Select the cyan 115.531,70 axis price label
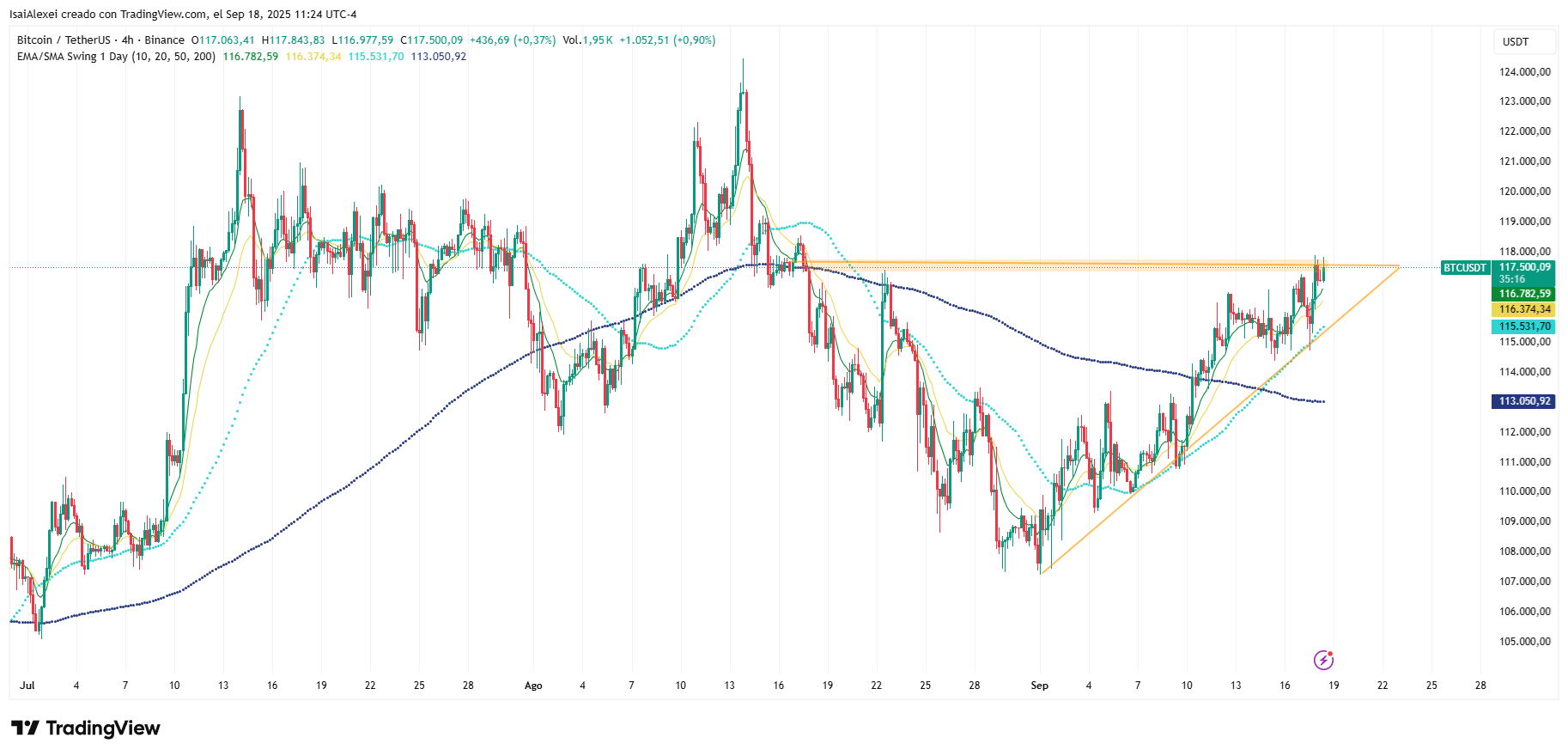 (1524, 326)
